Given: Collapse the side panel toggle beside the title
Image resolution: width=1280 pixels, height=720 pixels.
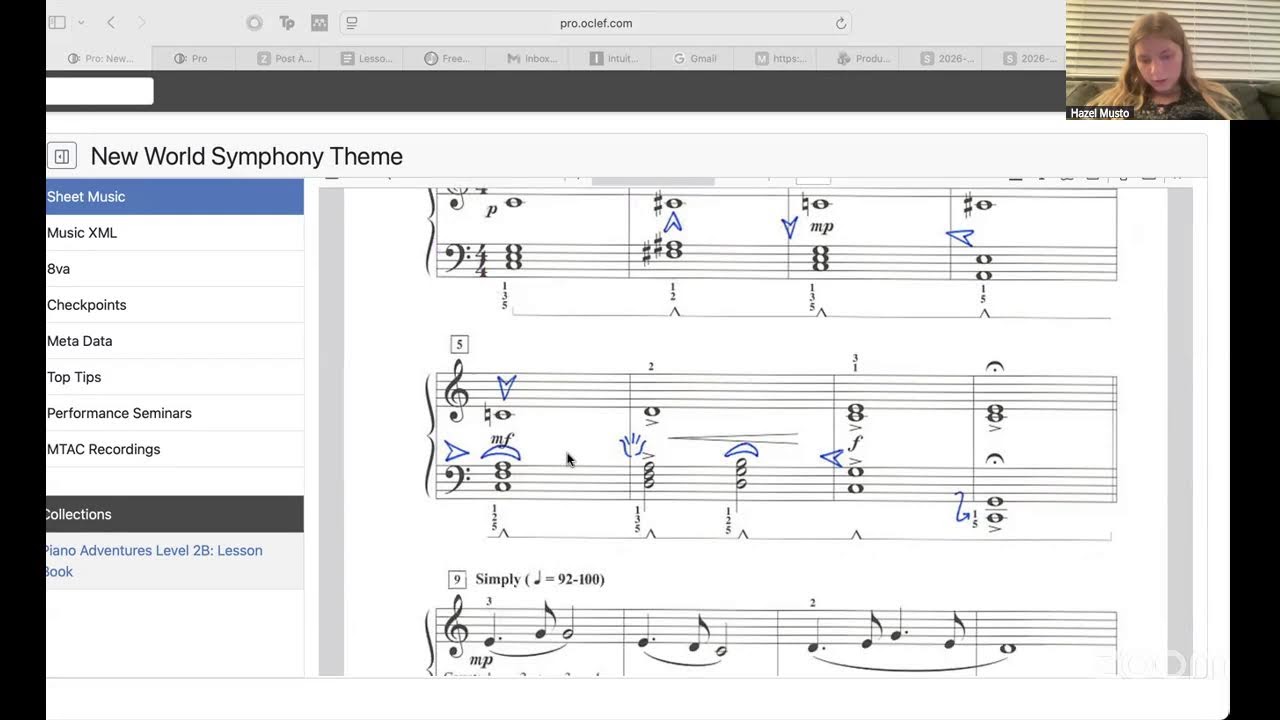Looking at the screenshot, I should tap(61, 156).
